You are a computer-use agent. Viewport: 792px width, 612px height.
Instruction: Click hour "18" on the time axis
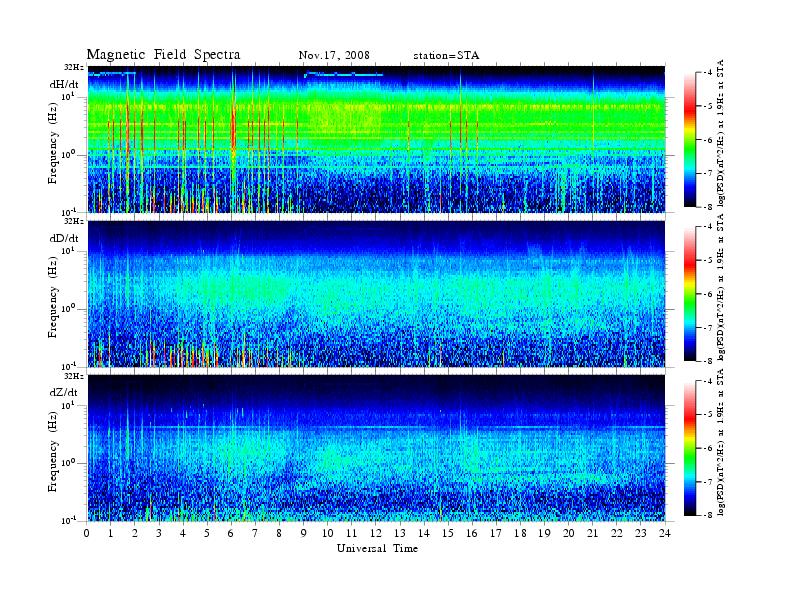(520, 533)
